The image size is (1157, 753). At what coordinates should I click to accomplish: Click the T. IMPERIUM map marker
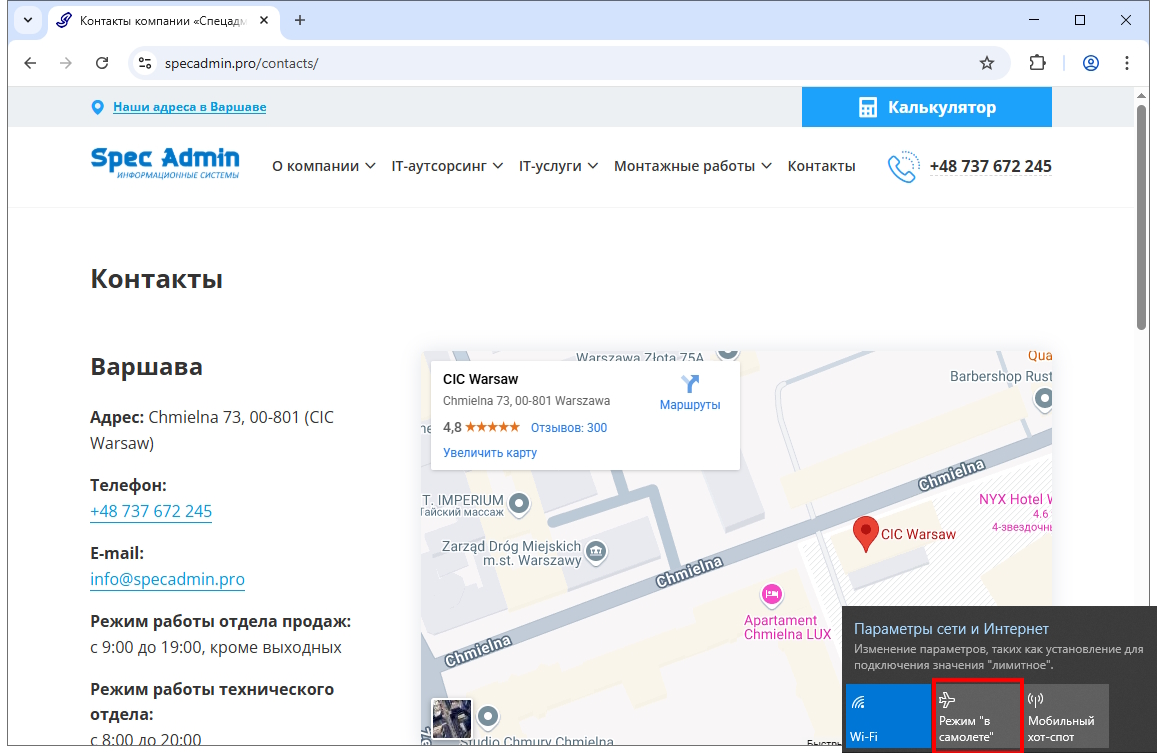pos(519,503)
